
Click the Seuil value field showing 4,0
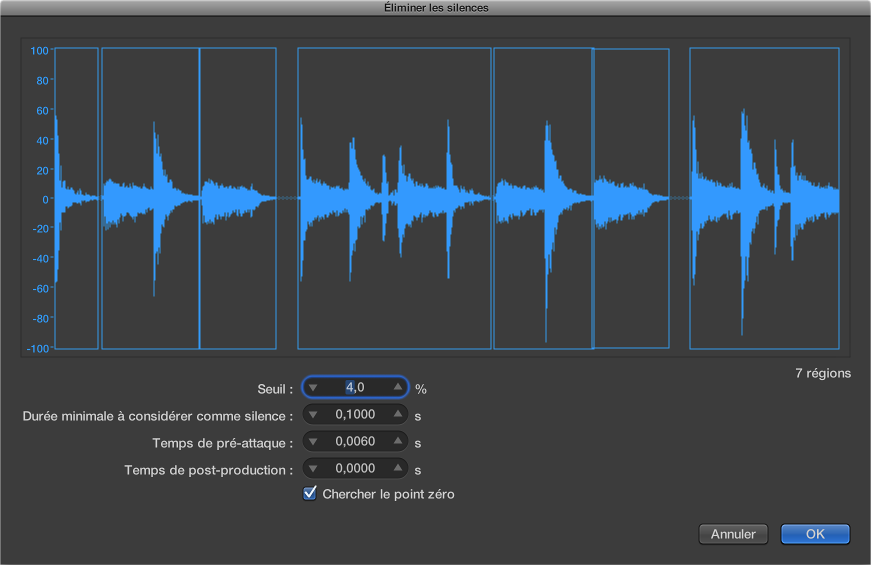355,388
